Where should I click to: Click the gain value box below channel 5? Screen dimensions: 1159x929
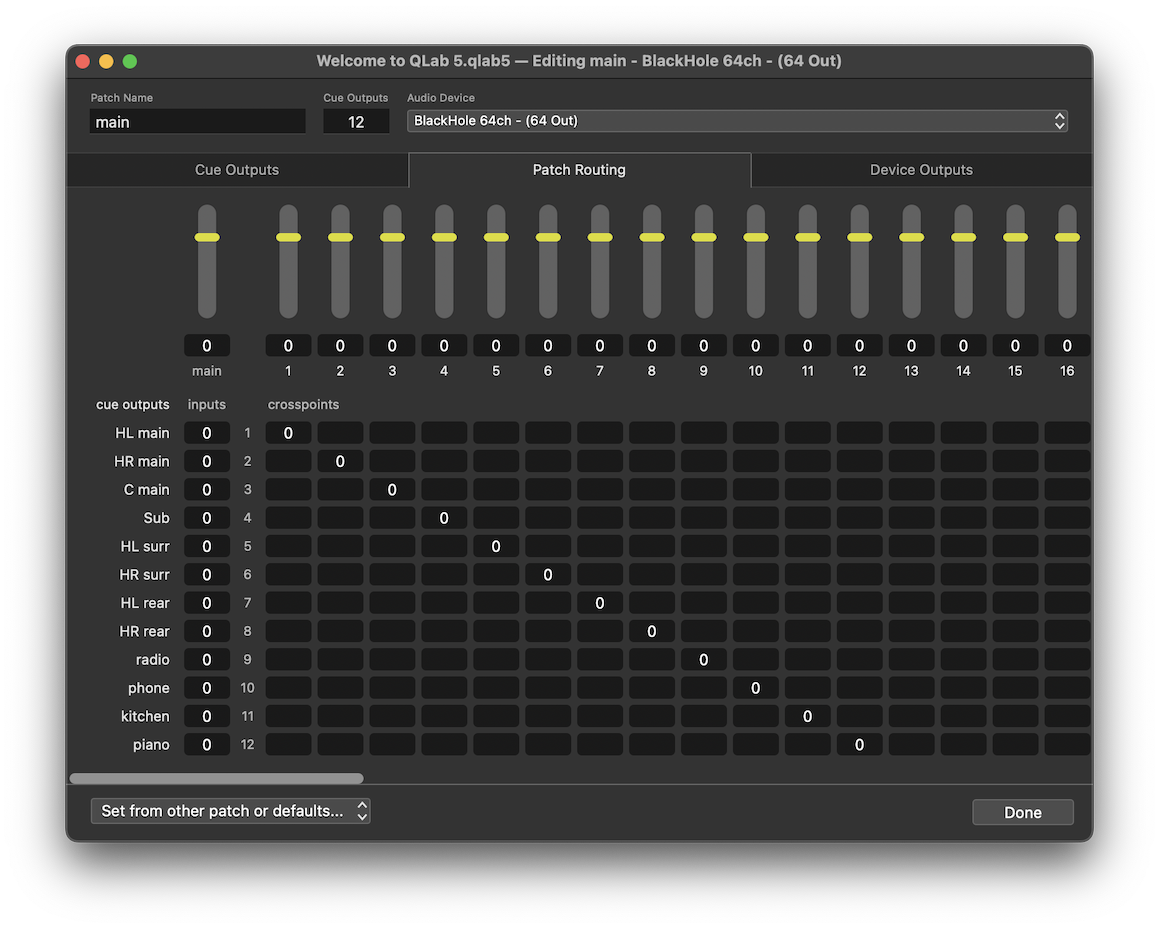click(x=495, y=344)
